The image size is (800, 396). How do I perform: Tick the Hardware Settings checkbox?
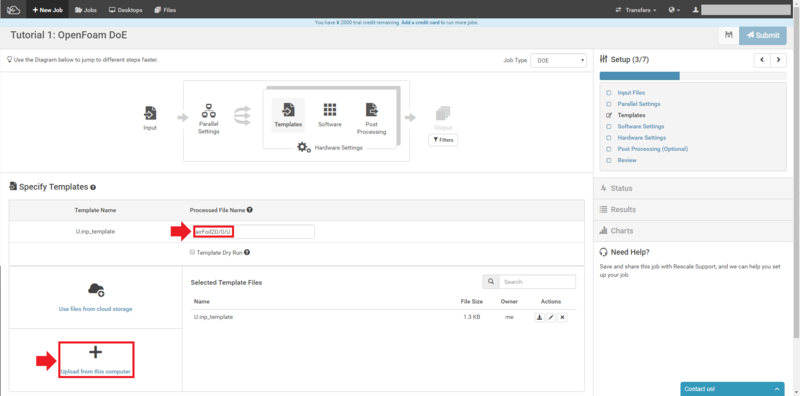tap(608, 138)
